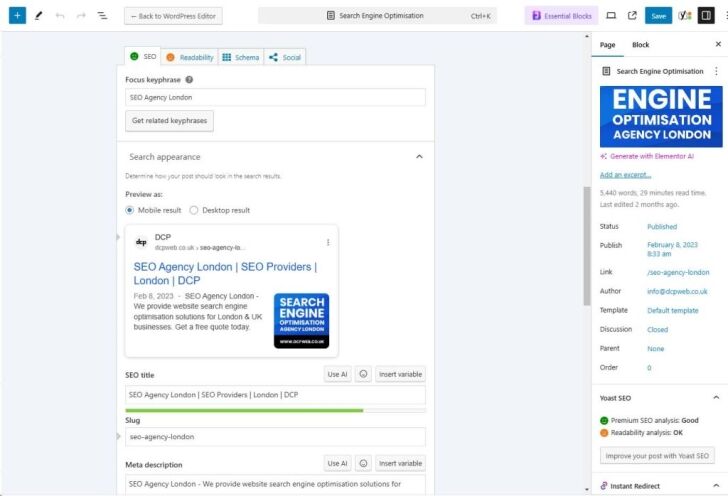Viewport: 728px width, 496px height.
Task: Select the Page tab in sidebar
Action: pos(607,45)
